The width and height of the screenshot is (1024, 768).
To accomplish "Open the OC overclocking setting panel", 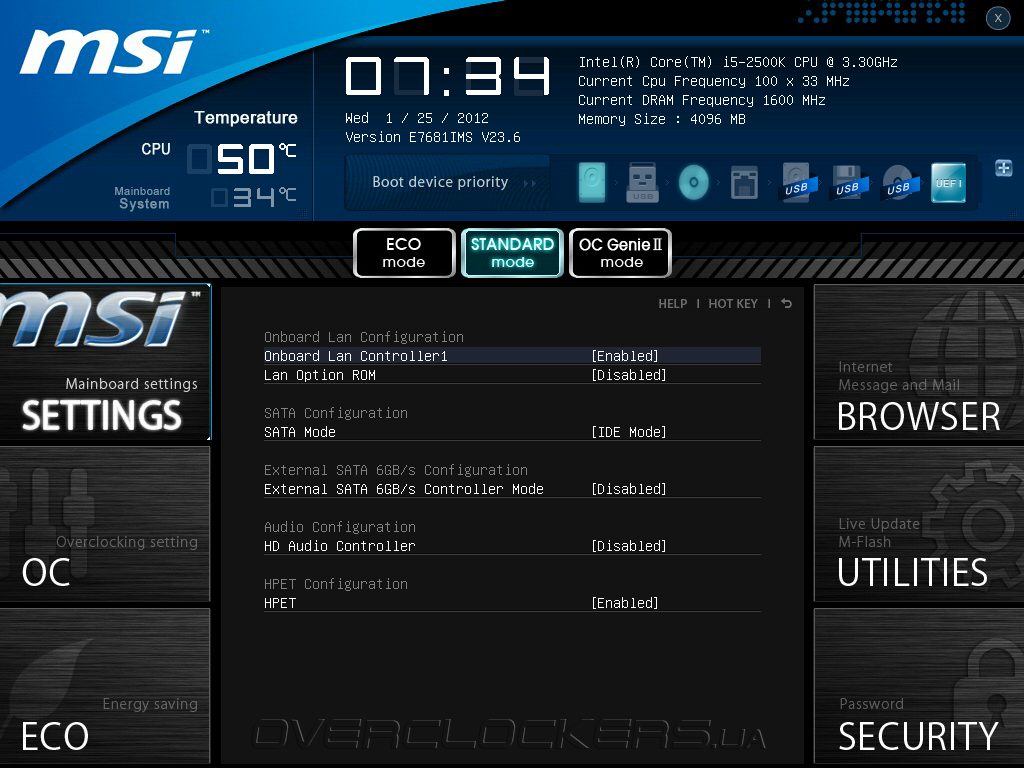I will [105, 524].
